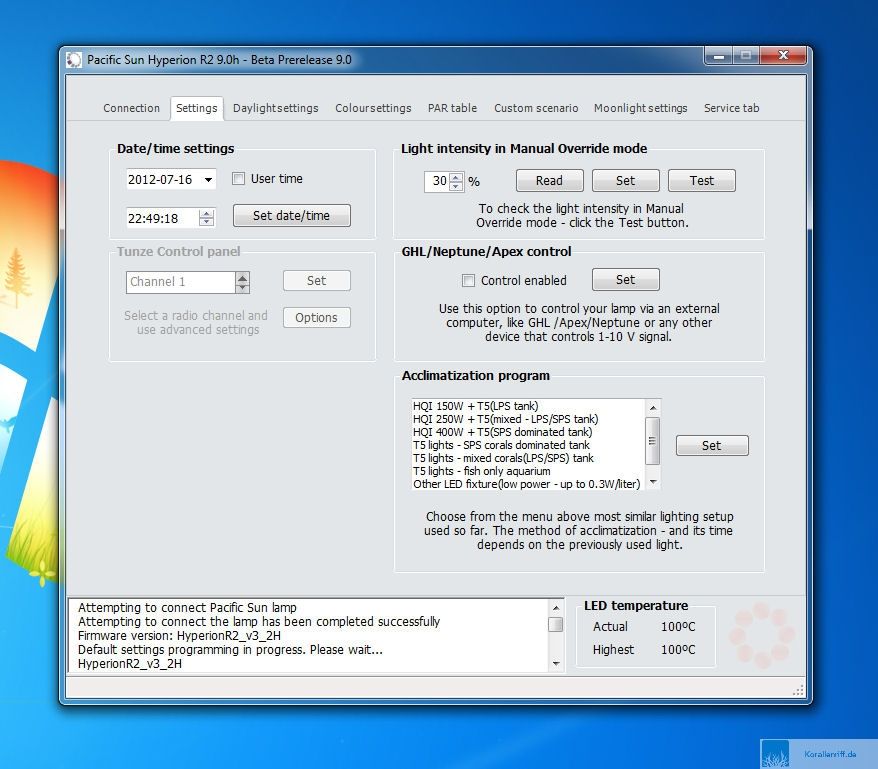Image resolution: width=878 pixels, height=769 pixels.
Task: Click Set in Manual Override section
Action: (x=625, y=180)
